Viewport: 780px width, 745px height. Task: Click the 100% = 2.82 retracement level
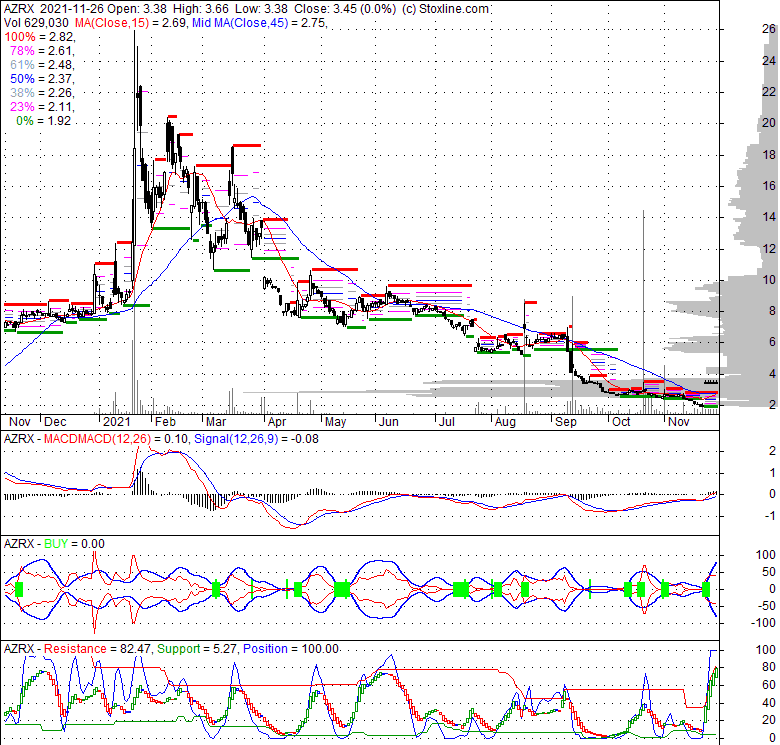(x=39, y=37)
